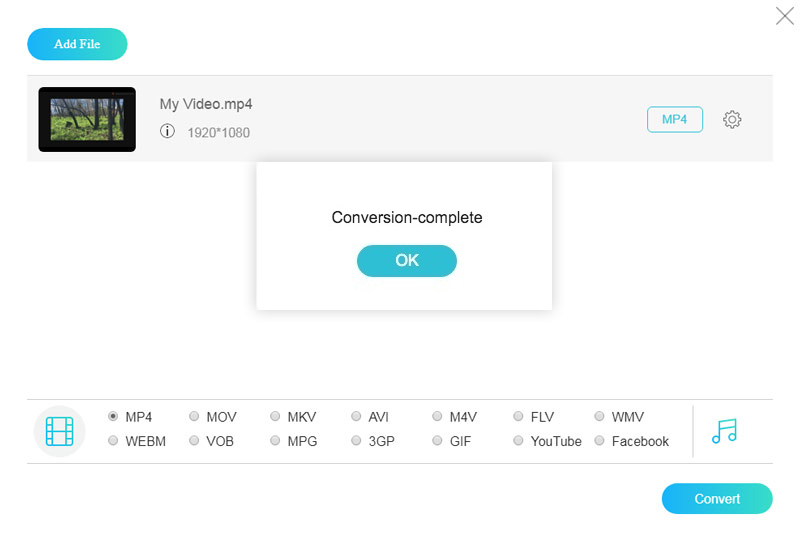Select the video format film icon
The width and height of the screenshot is (800, 542).
point(60,431)
